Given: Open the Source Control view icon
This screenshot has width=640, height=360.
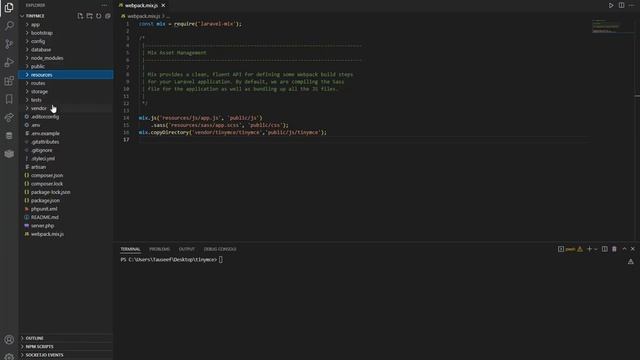Looking at the screenshot, I should point(9,44).
